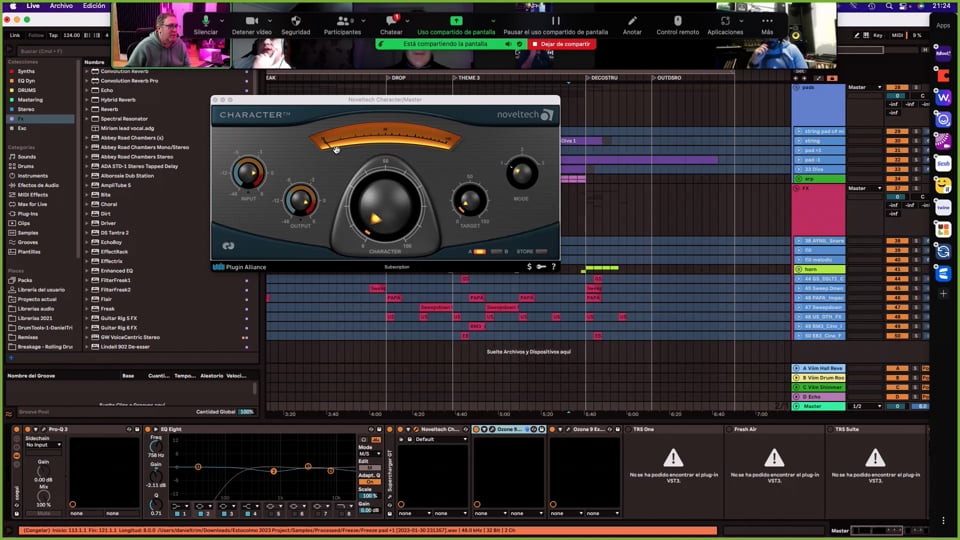The image size is (960, 540).
Task: Toggle Pro-Q 3 device activator
Action: tap(28, 429)
